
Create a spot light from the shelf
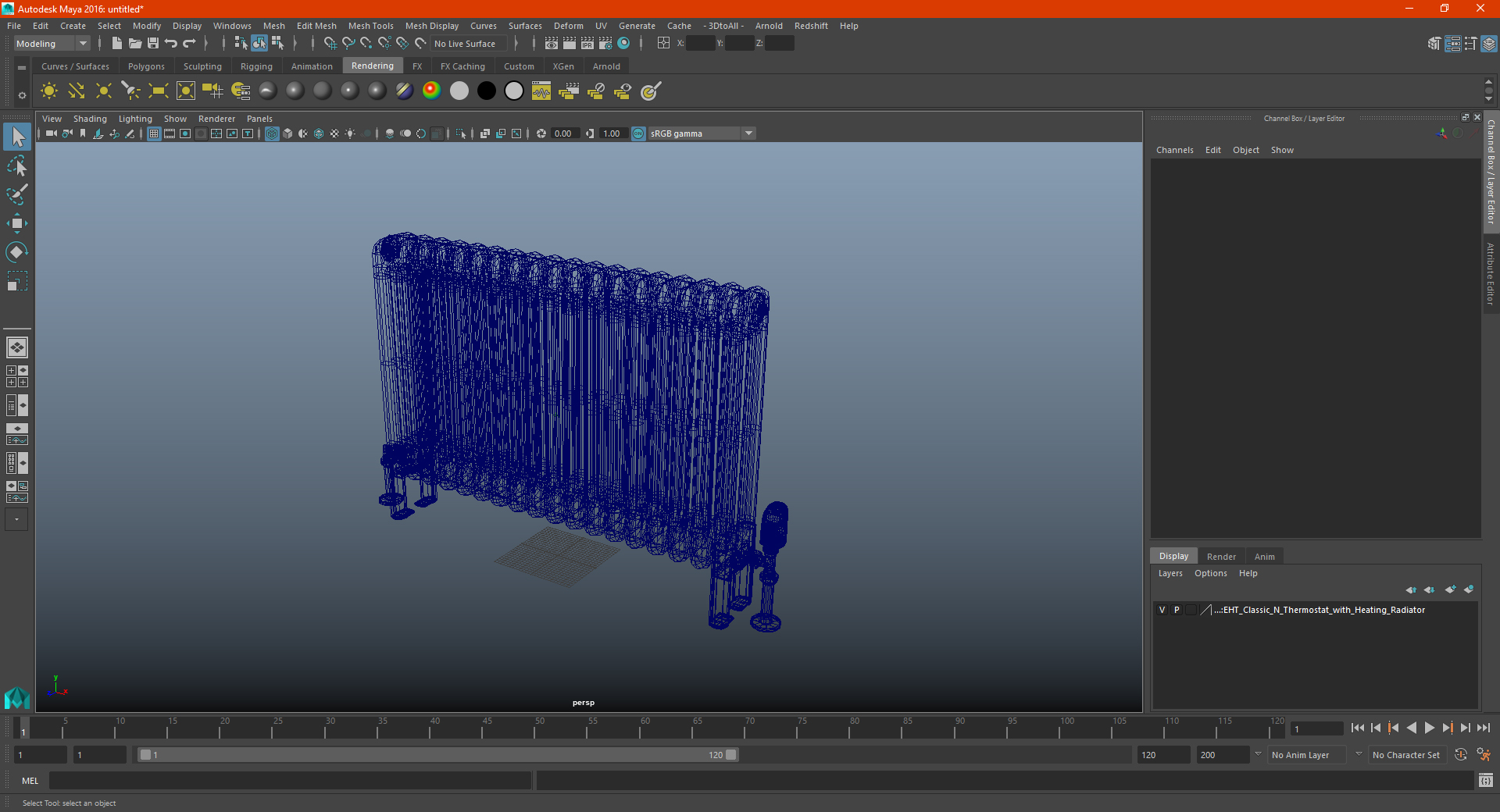click(131, 91)
